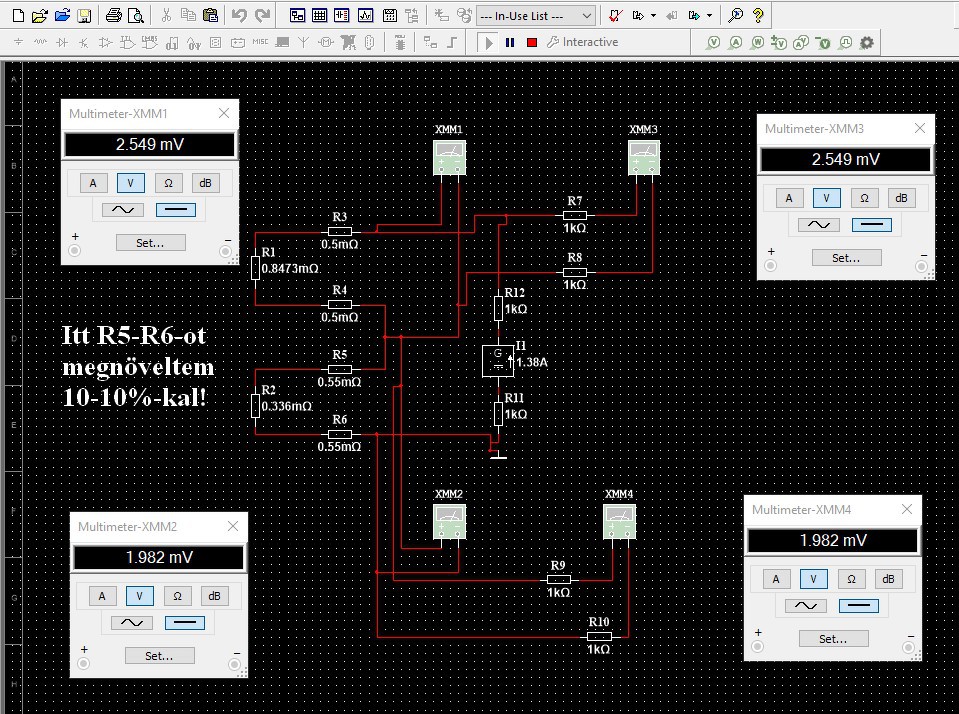Stop the simulation with red square
The width and height of the screenshot is (959, 714).
(532, 43)
